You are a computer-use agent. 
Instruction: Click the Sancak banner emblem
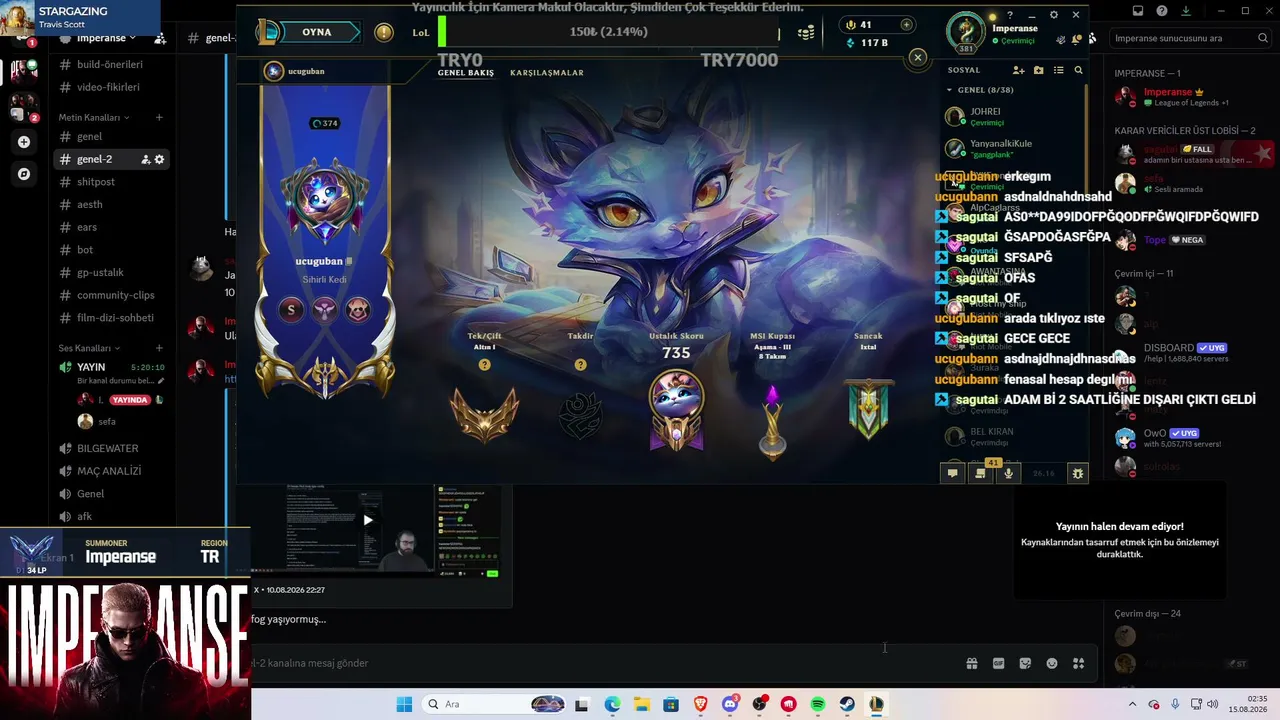click(x=868, y=410)
